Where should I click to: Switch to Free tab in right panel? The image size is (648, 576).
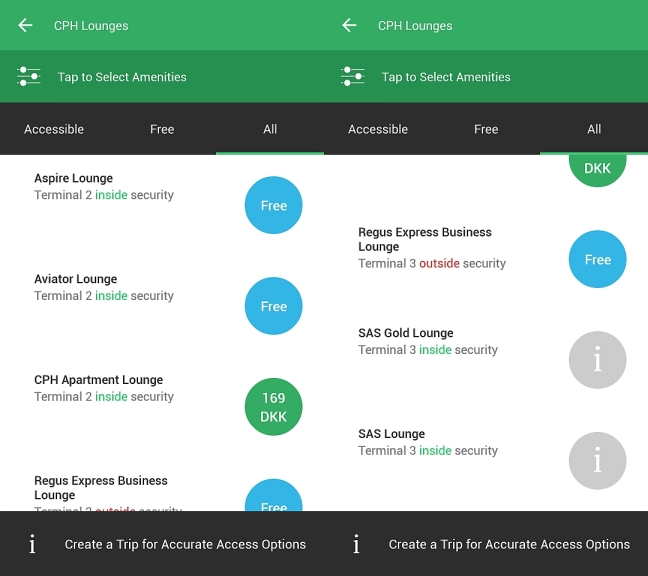486,129
